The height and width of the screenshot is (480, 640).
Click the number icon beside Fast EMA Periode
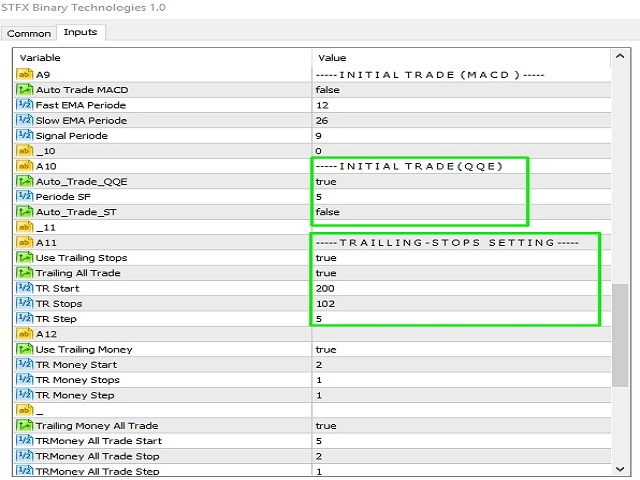point(24,105)
